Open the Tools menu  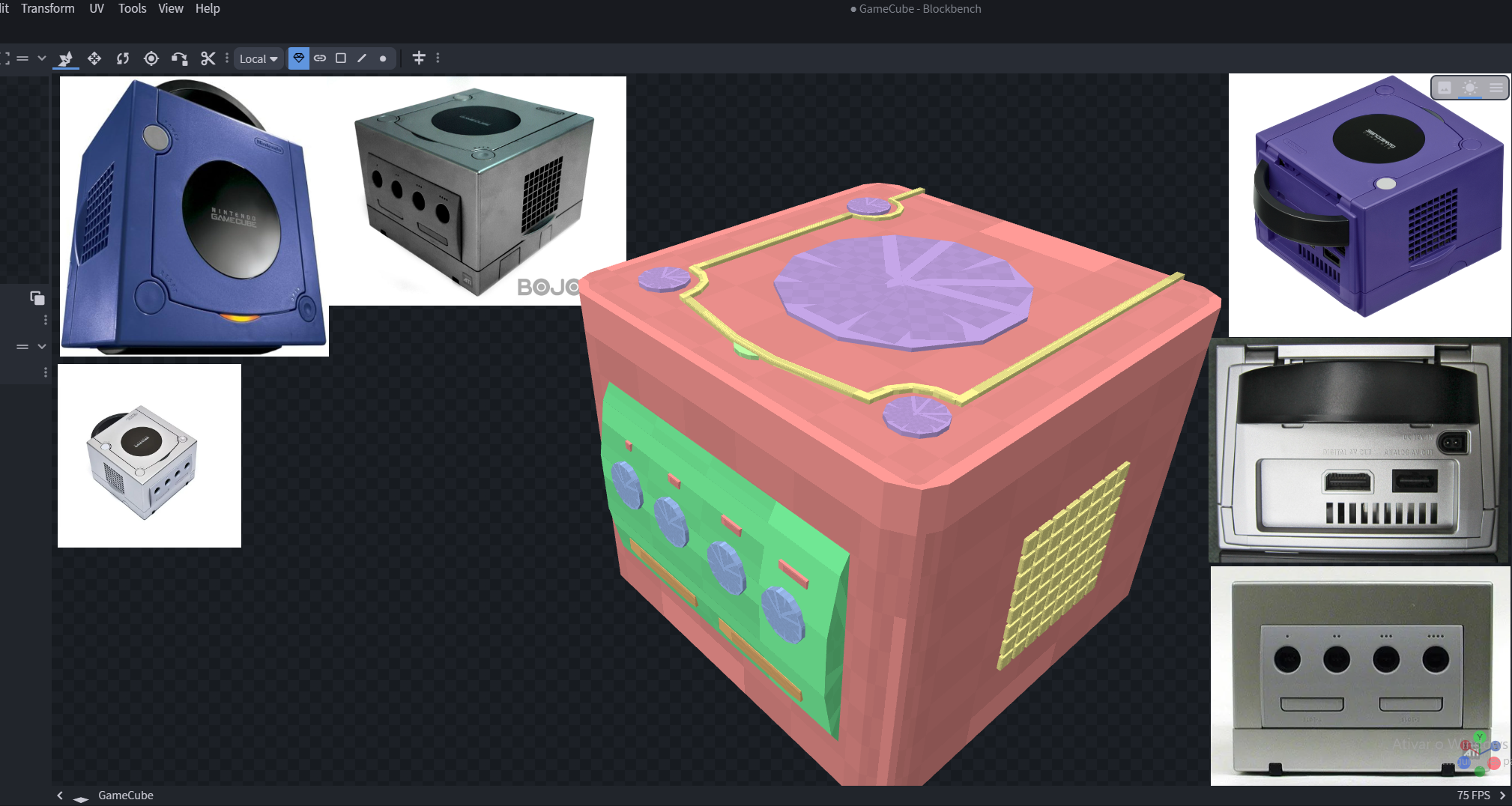[x=133, y=9]
